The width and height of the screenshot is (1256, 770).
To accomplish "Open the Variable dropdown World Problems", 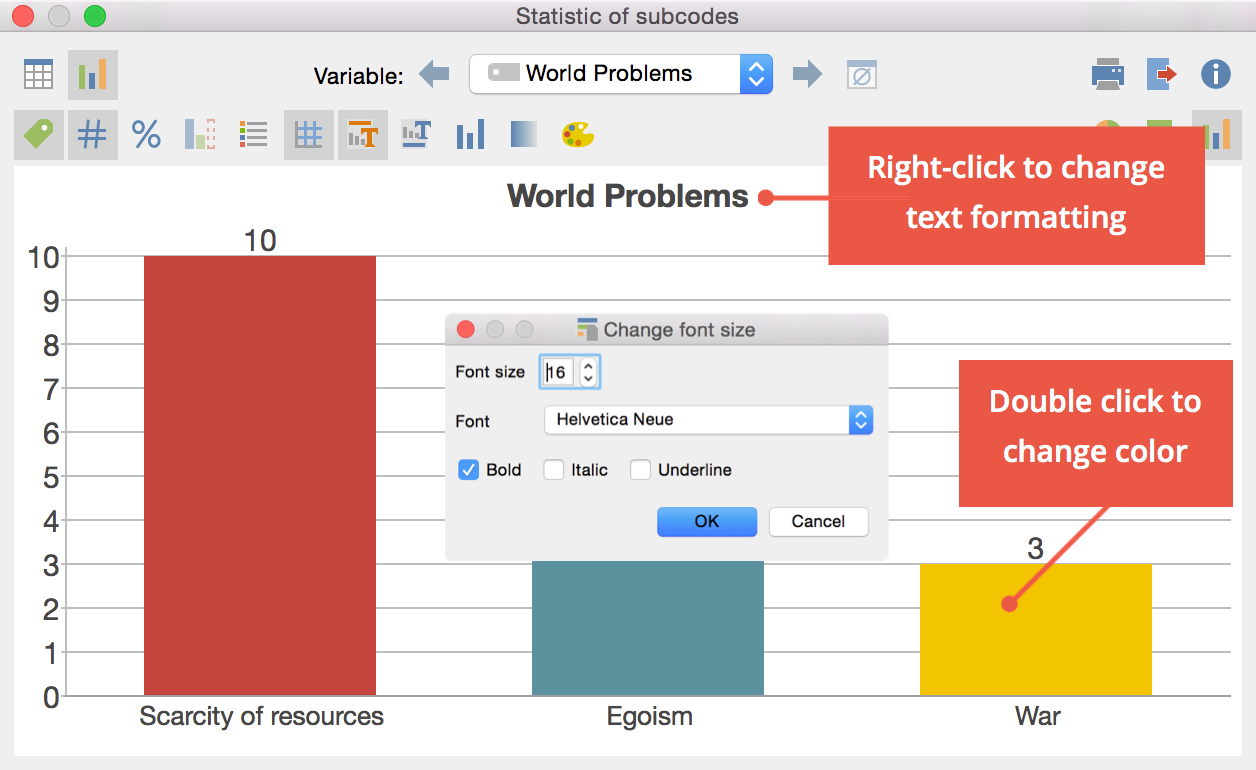I will pos(621,74).
